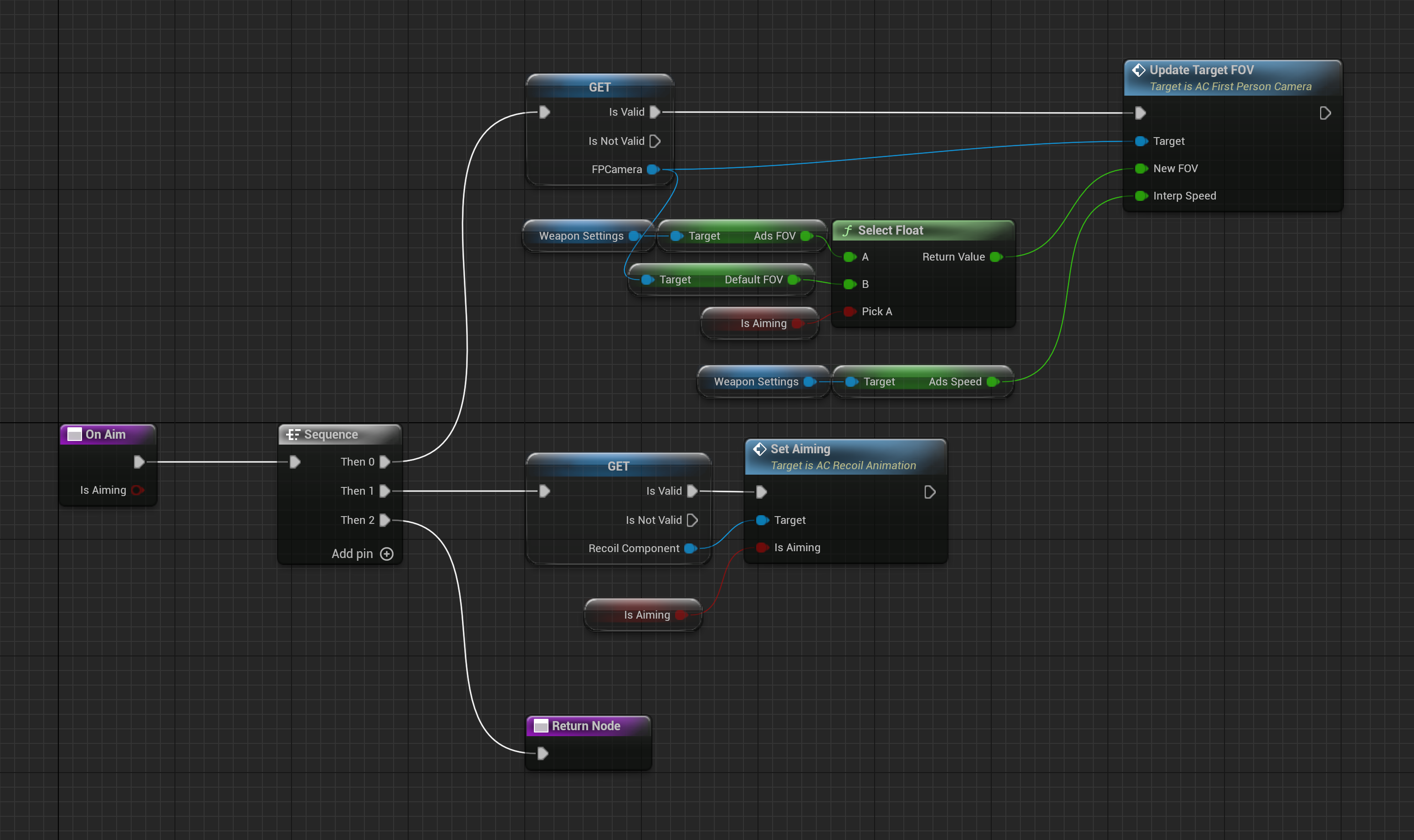The image size is (1414, 840).
Task: Click the Target pin on Update Target FOV
Action: coord(1141,141)
